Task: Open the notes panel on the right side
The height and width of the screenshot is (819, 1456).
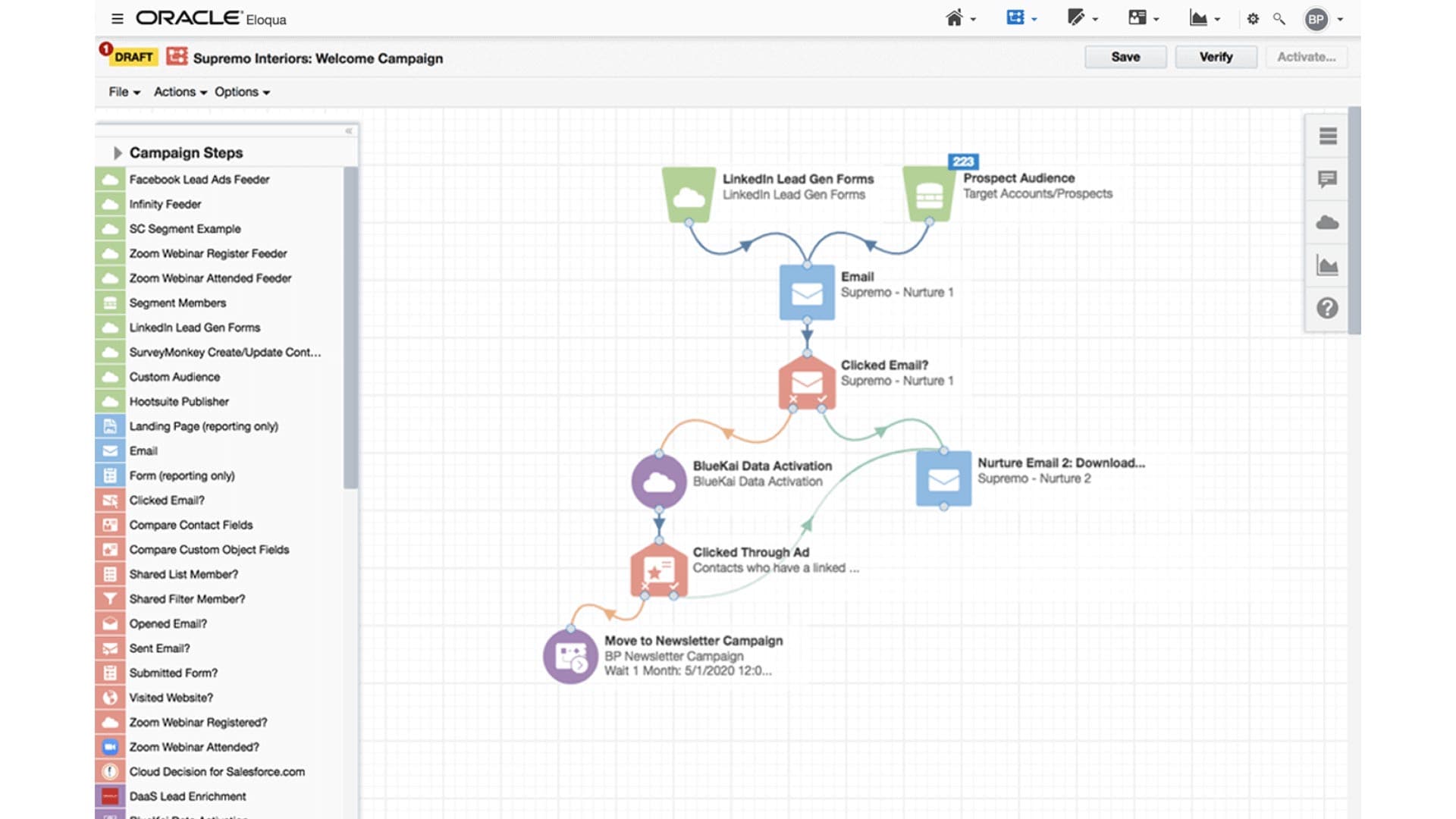Action: tap(1327, 180)
